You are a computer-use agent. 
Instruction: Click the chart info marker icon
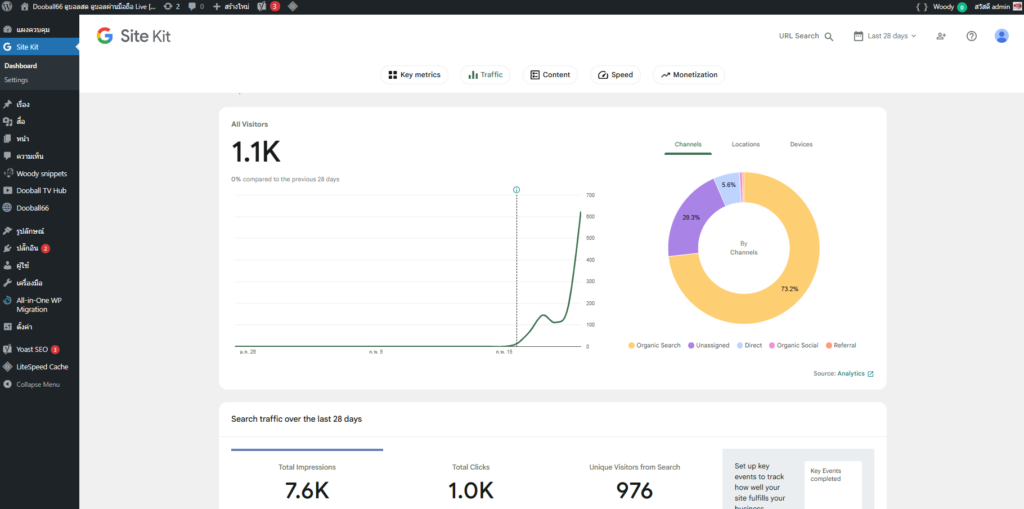click(516, 189)
